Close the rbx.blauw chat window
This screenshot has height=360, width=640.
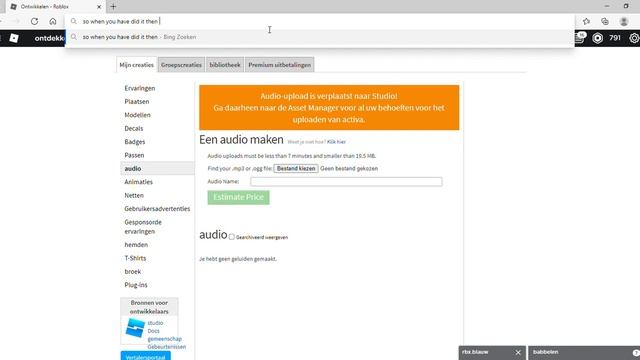click(518, 352)
